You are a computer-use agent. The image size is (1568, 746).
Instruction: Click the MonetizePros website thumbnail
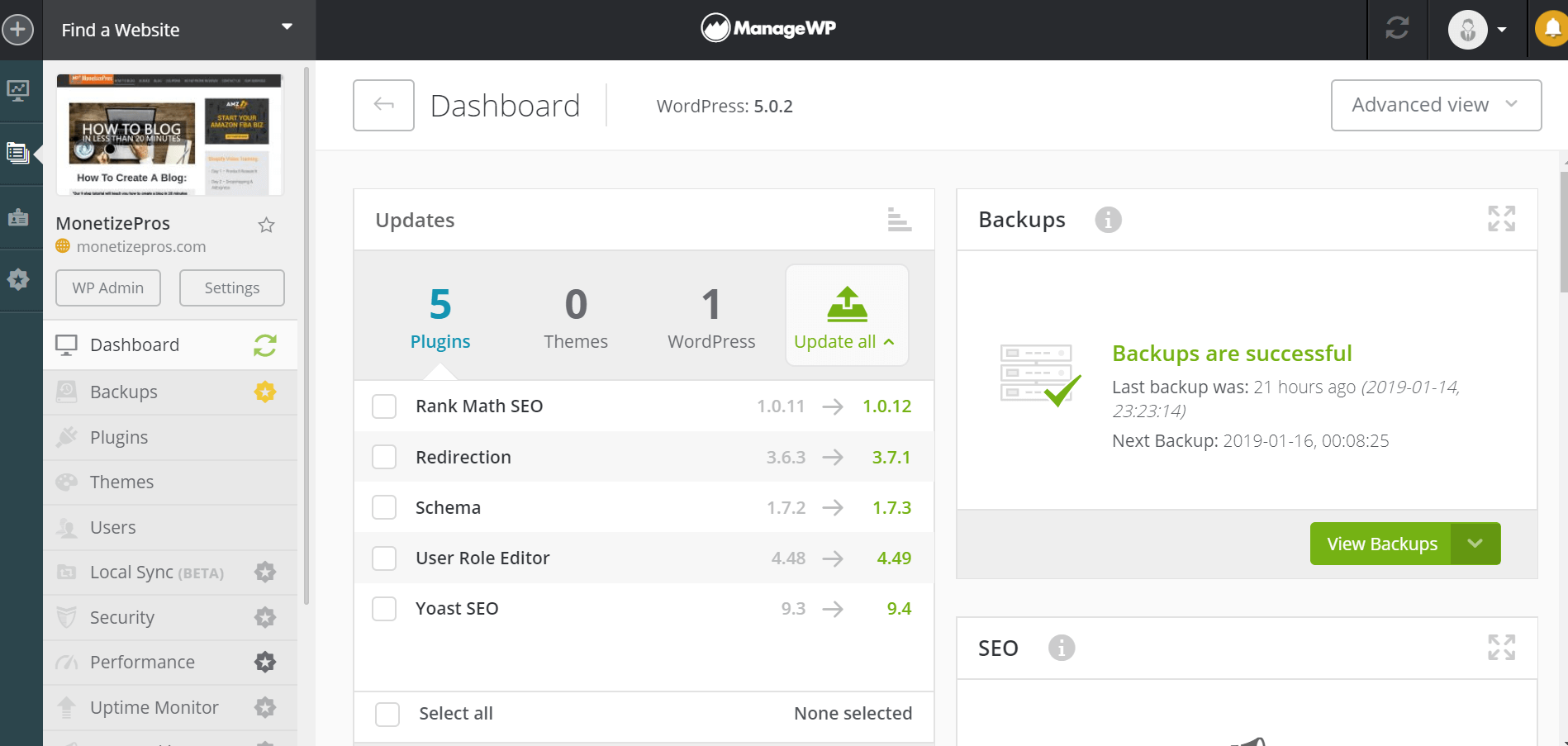[x=168, y=134]
